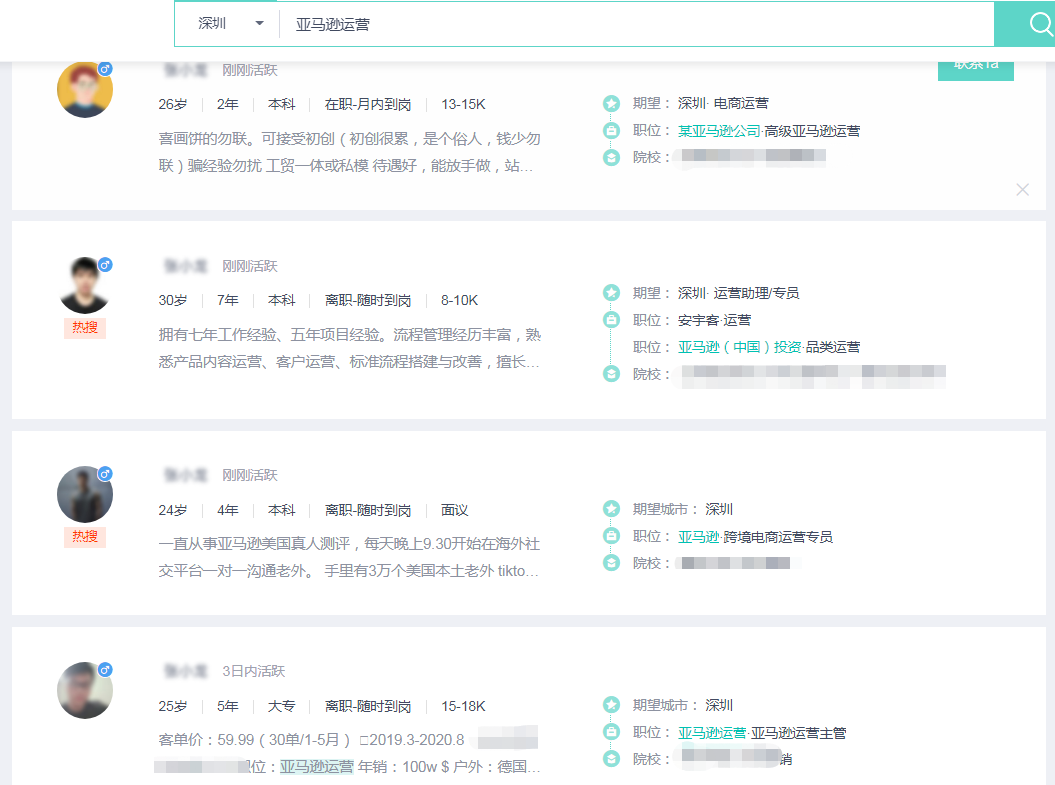Open the 某亚马逊公司 company link
This screenshot has width=1055, height=785.
click(719, 130)
